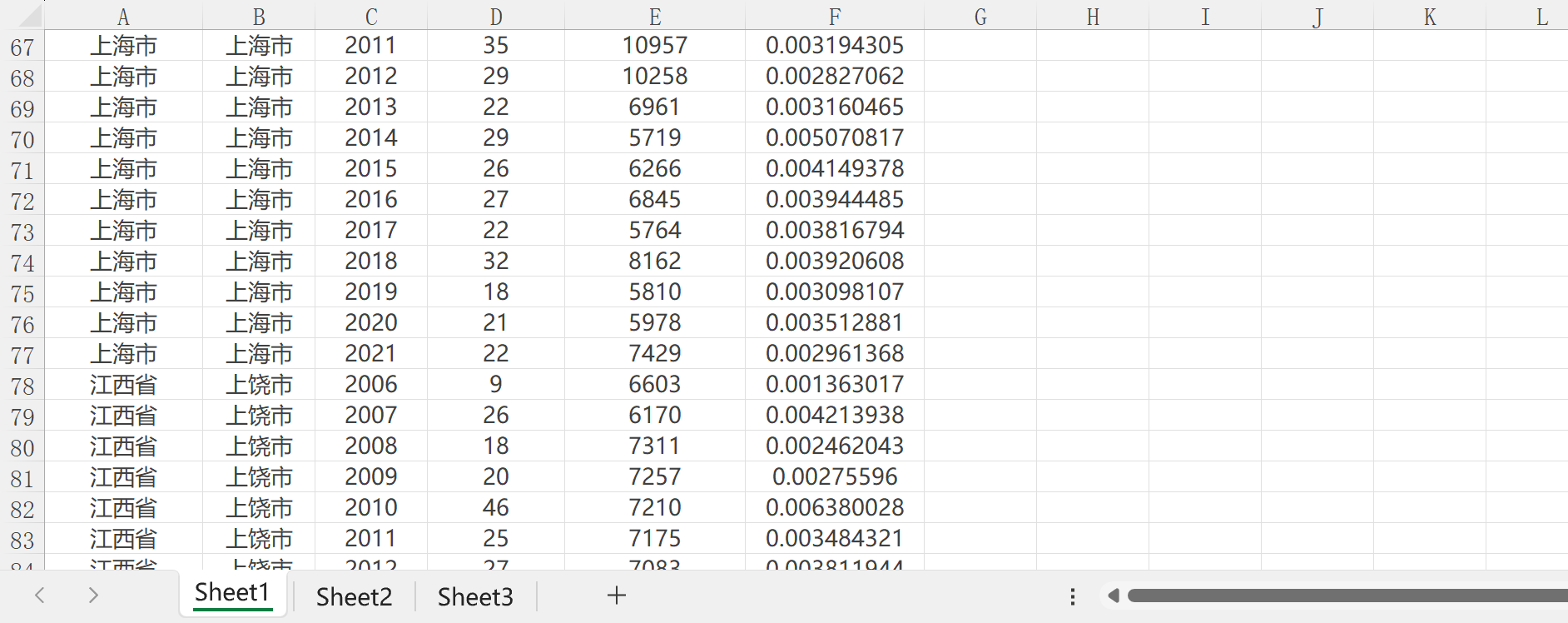Select column I header
Image resolution: width=1568 pixels, height=623 pixels.
[x=1205, y=17]
